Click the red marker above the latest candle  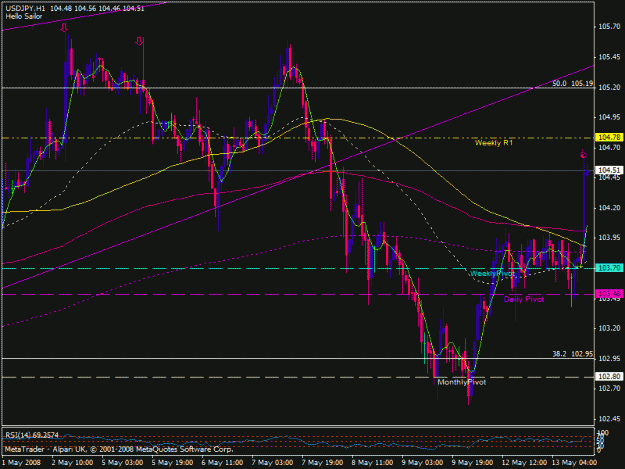click(x=583, y=154)
